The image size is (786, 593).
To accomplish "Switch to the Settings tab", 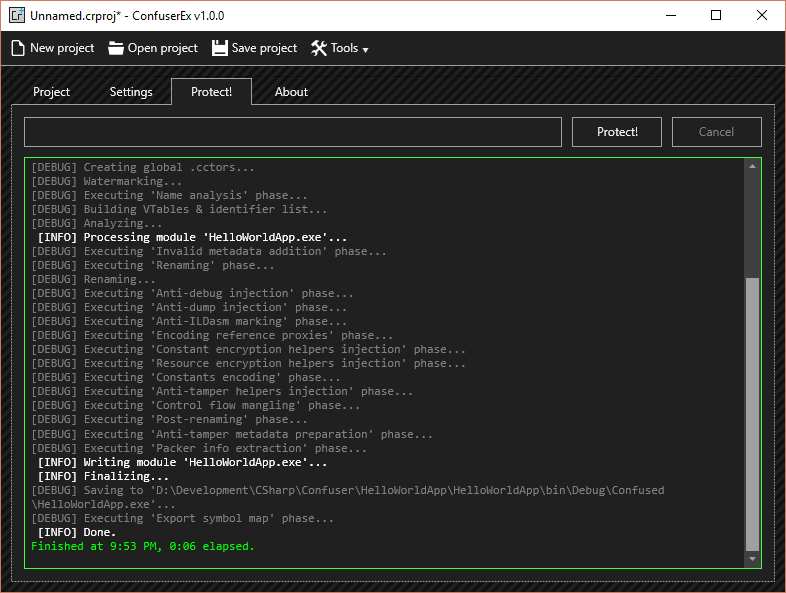I will coord(131,92).
